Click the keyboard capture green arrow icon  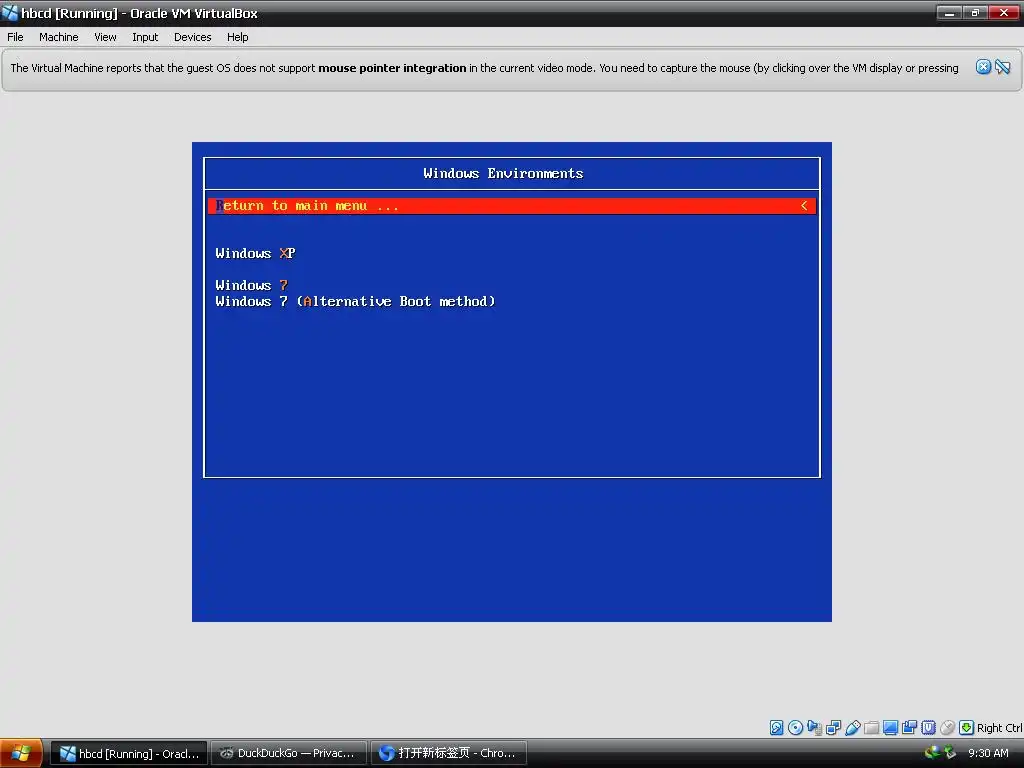tap(967, 728)
